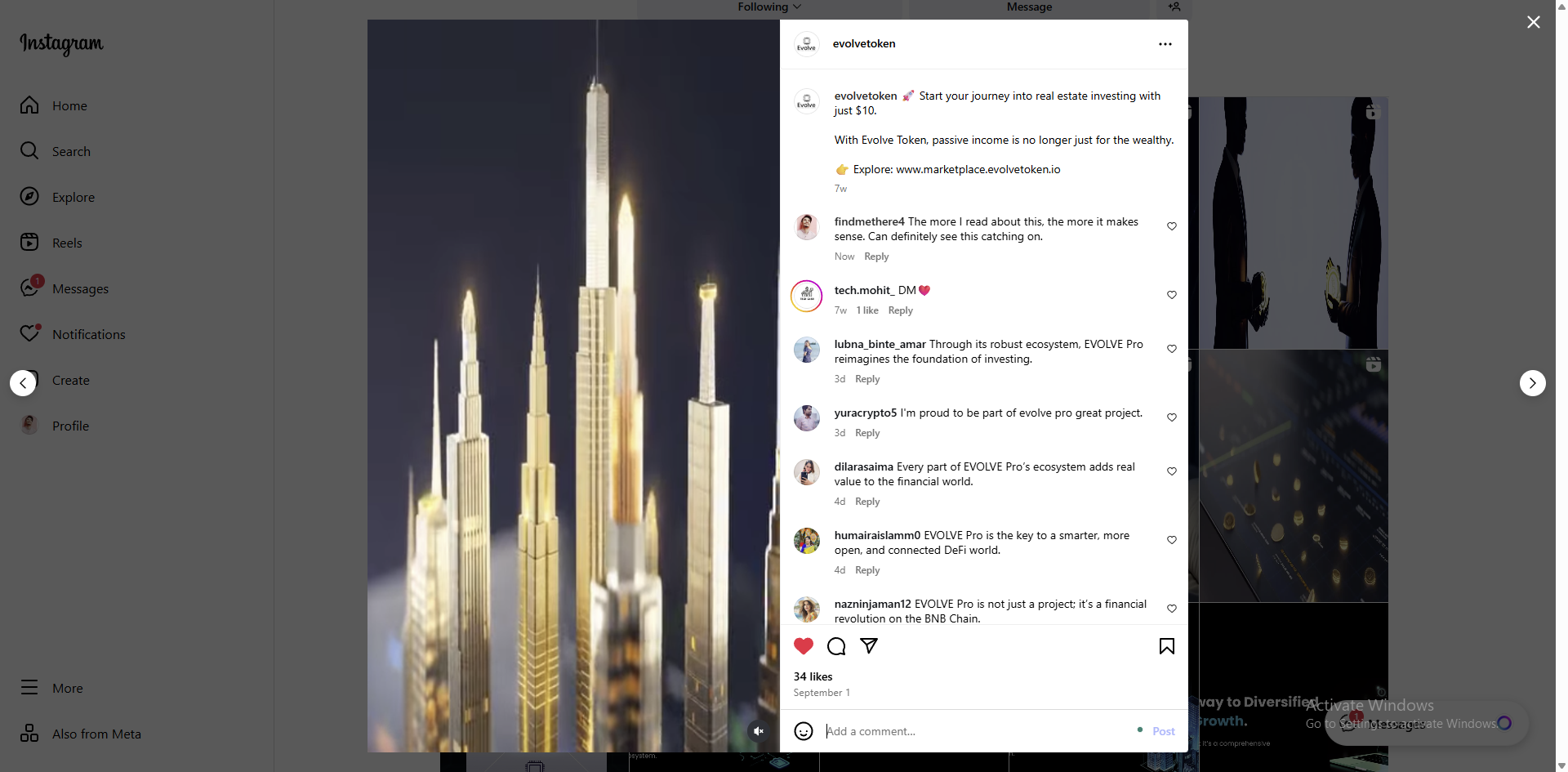Screen dimensions: 1568x772
Task: Open tech.mohit_'s story avatar
Action: point(807,296)
